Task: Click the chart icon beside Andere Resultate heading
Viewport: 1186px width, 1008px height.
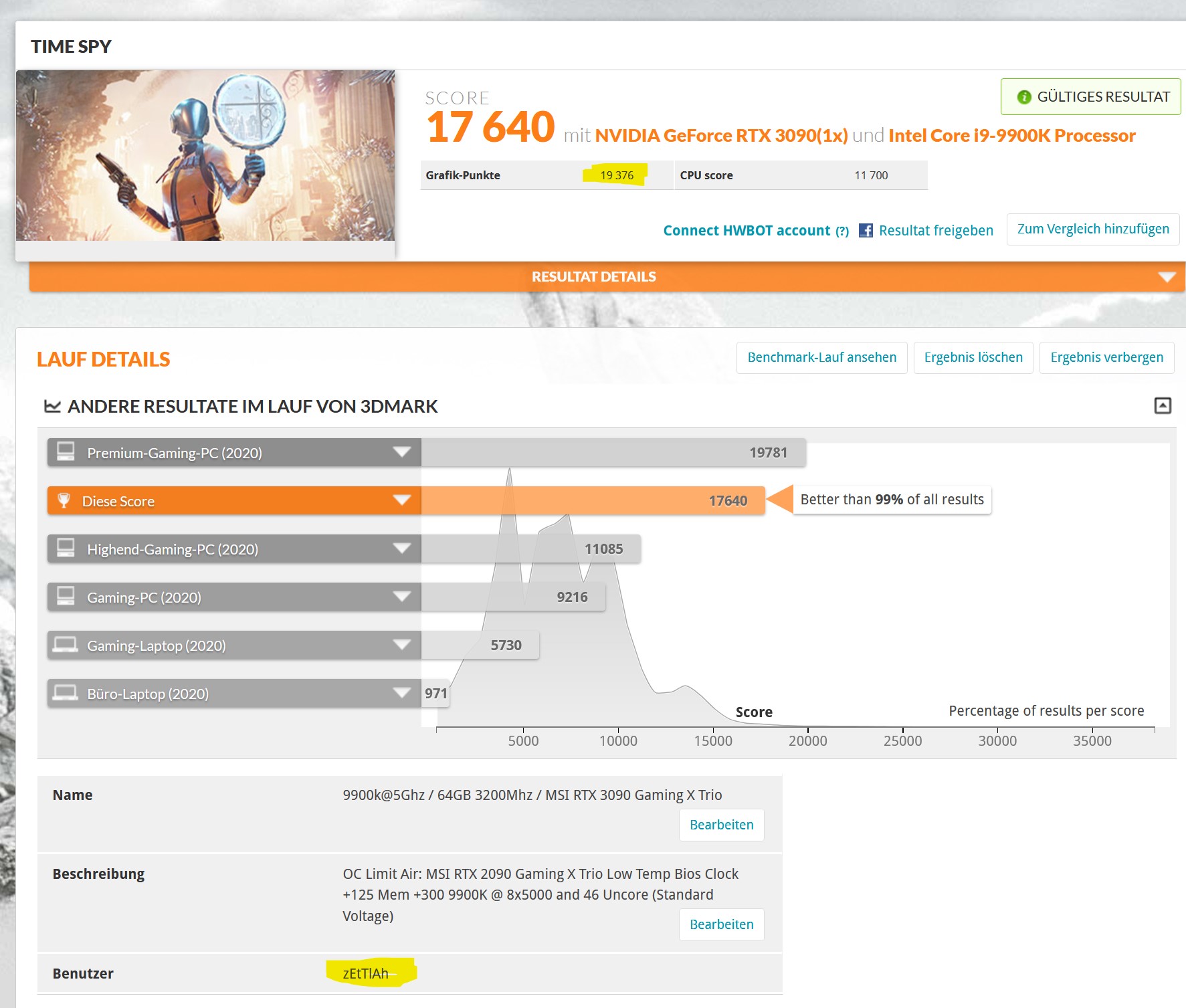Action: pos(52,406)
